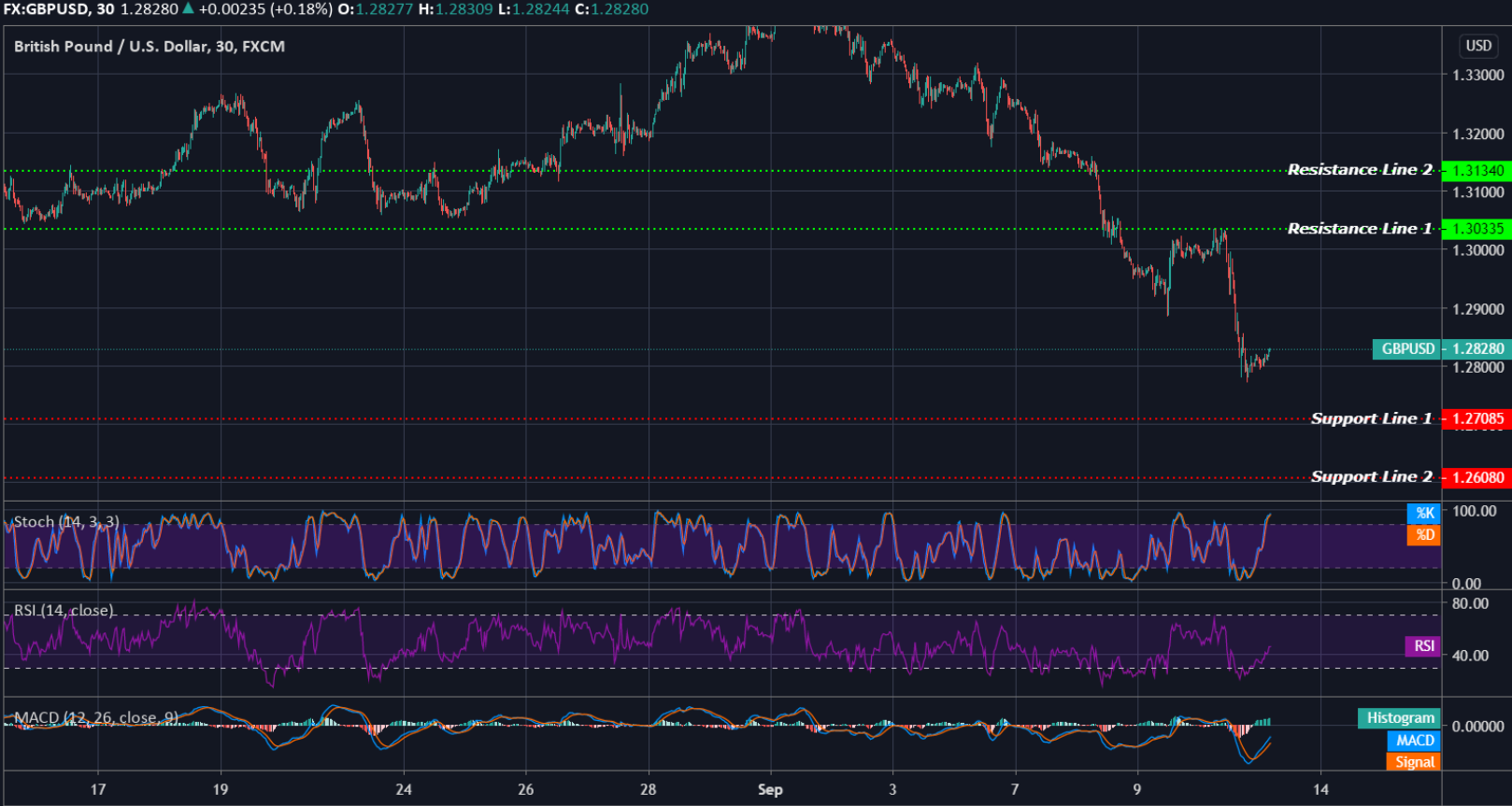
Task: Click the 26 date on time axis
Action: coord(526,790)
